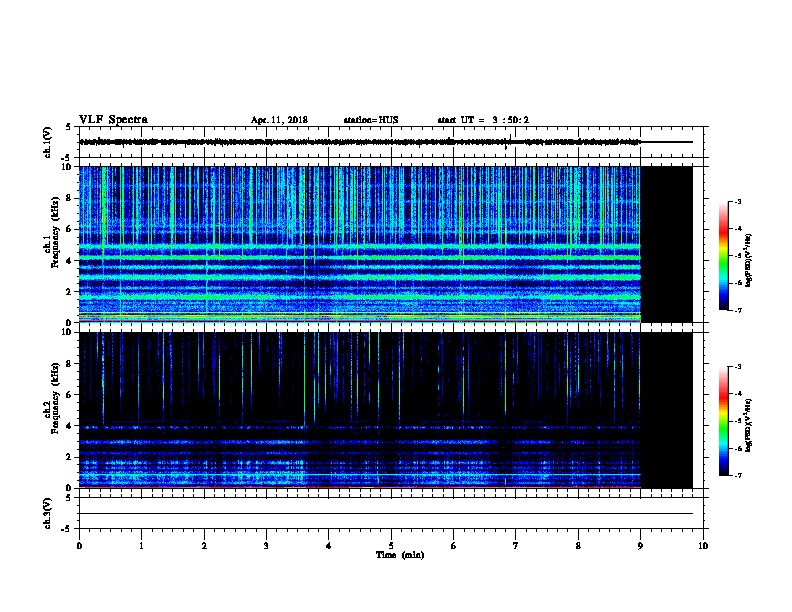Click the "VLF Spectra" plot title
792x612 pixels.
pos(113,120)
